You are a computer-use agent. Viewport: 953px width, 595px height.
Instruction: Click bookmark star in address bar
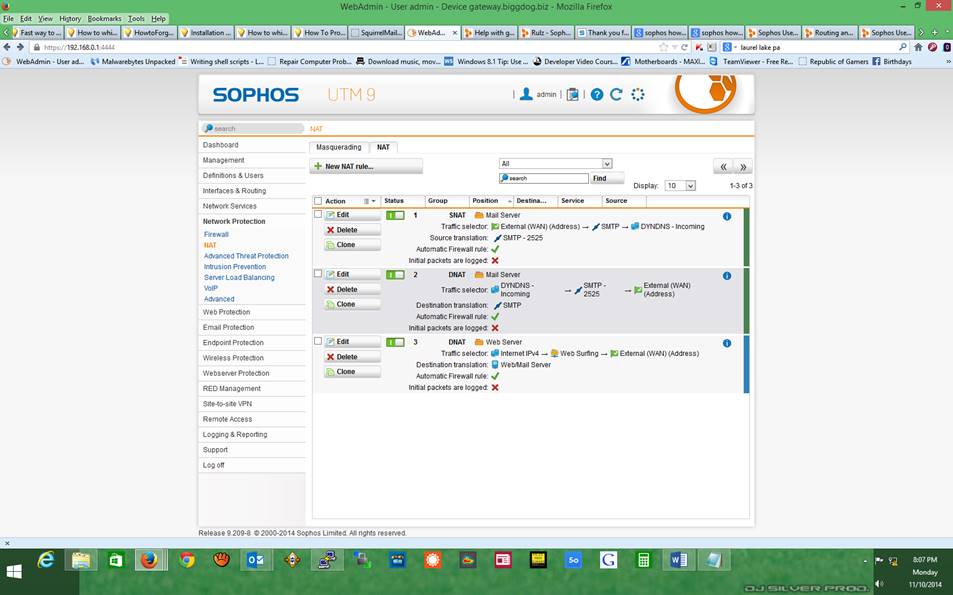tap(663, 47)
